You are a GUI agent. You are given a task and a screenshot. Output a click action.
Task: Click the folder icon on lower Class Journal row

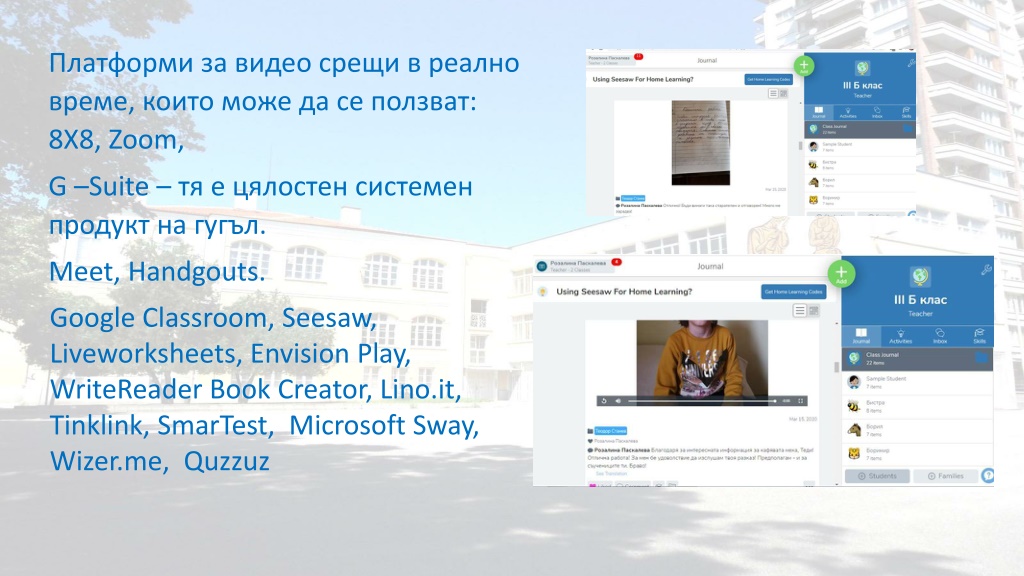click(981, 358)
